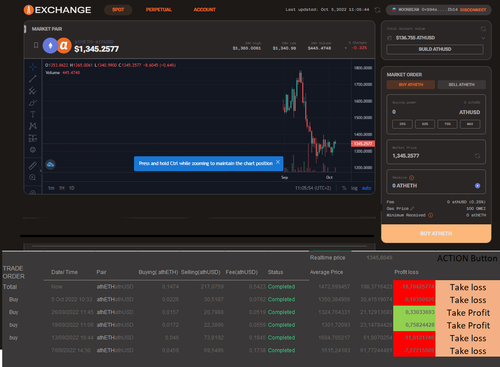Image resolution: width=500 pixels, height=367 pixels.
Task: Click Take loss for 5 Oct 2022 order
Action: coord(468,300)
